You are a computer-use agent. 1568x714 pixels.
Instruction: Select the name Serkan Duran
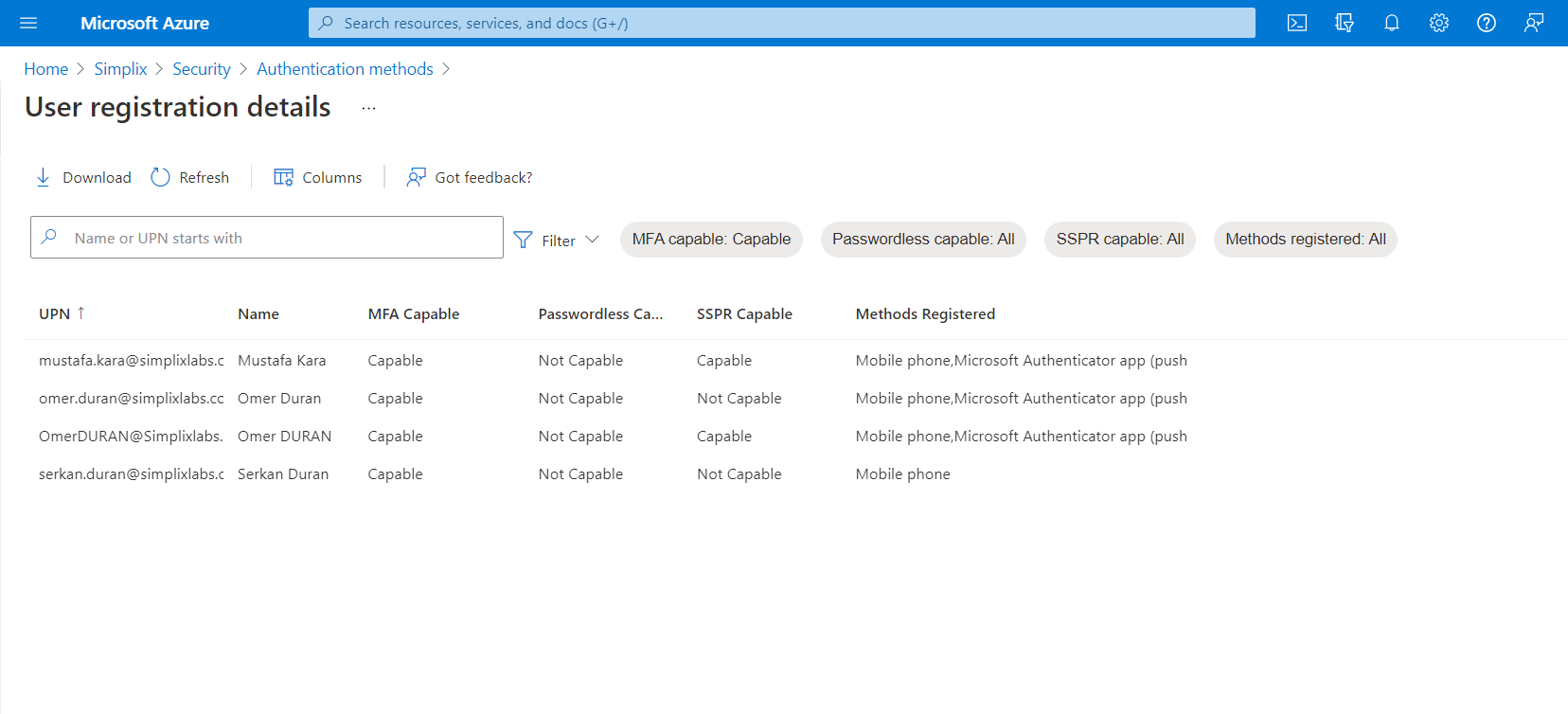283,474
